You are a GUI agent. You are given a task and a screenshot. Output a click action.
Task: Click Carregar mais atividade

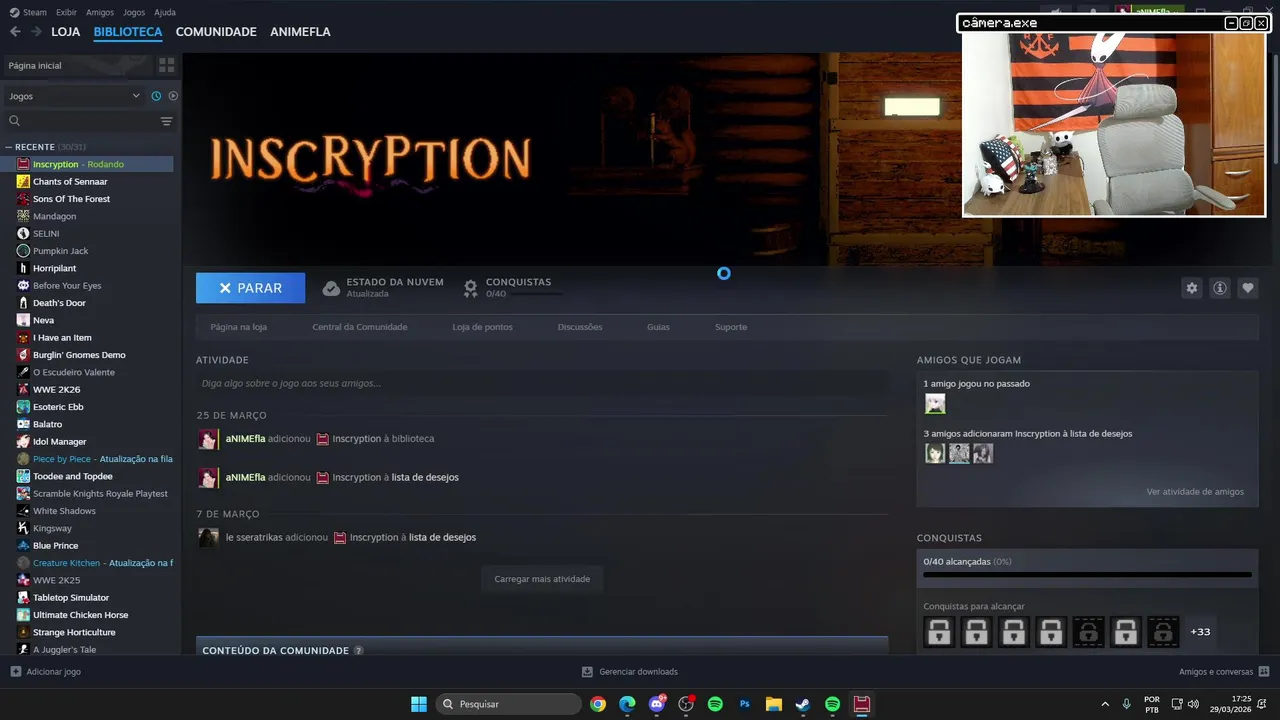(542, 579)
